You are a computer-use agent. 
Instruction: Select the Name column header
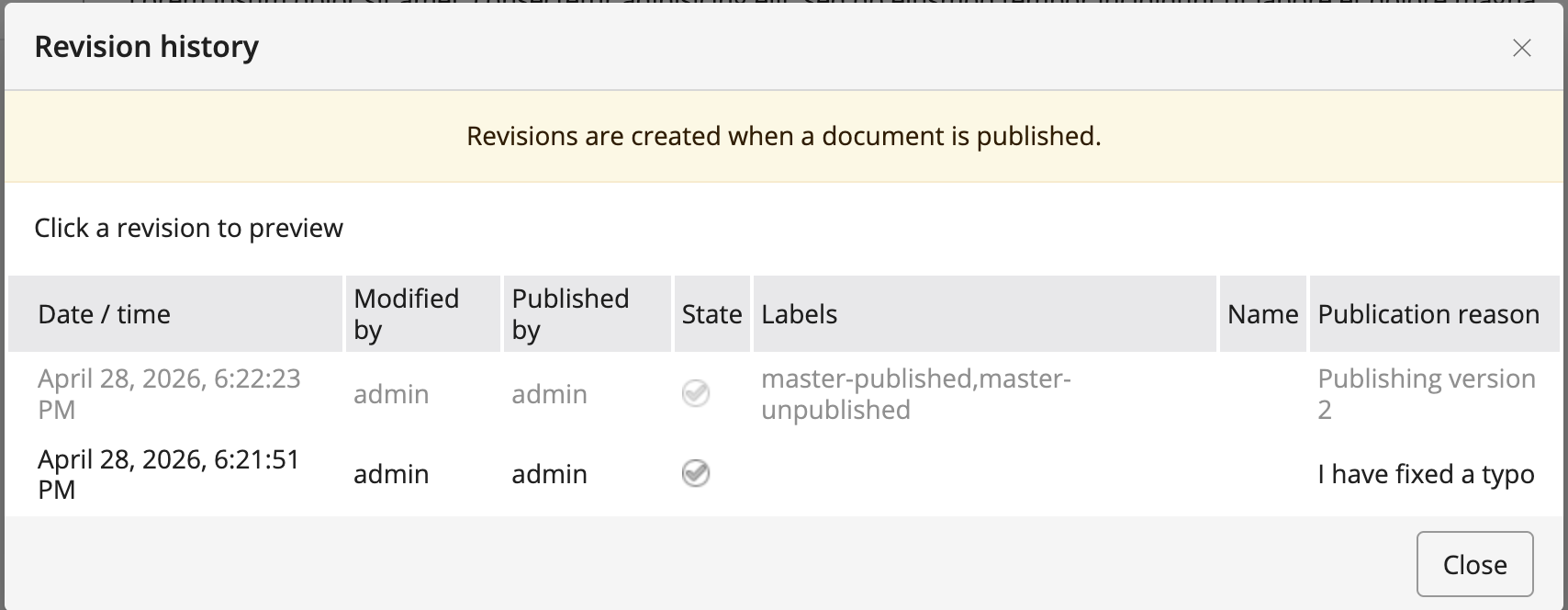(x=1263, y=314)
